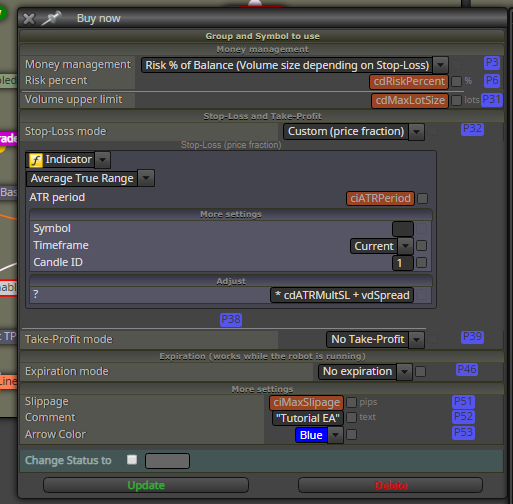The width and height of the screenshot is (513, 504).
Task: Select the Blue arrow color swatch
Action: 311,435
